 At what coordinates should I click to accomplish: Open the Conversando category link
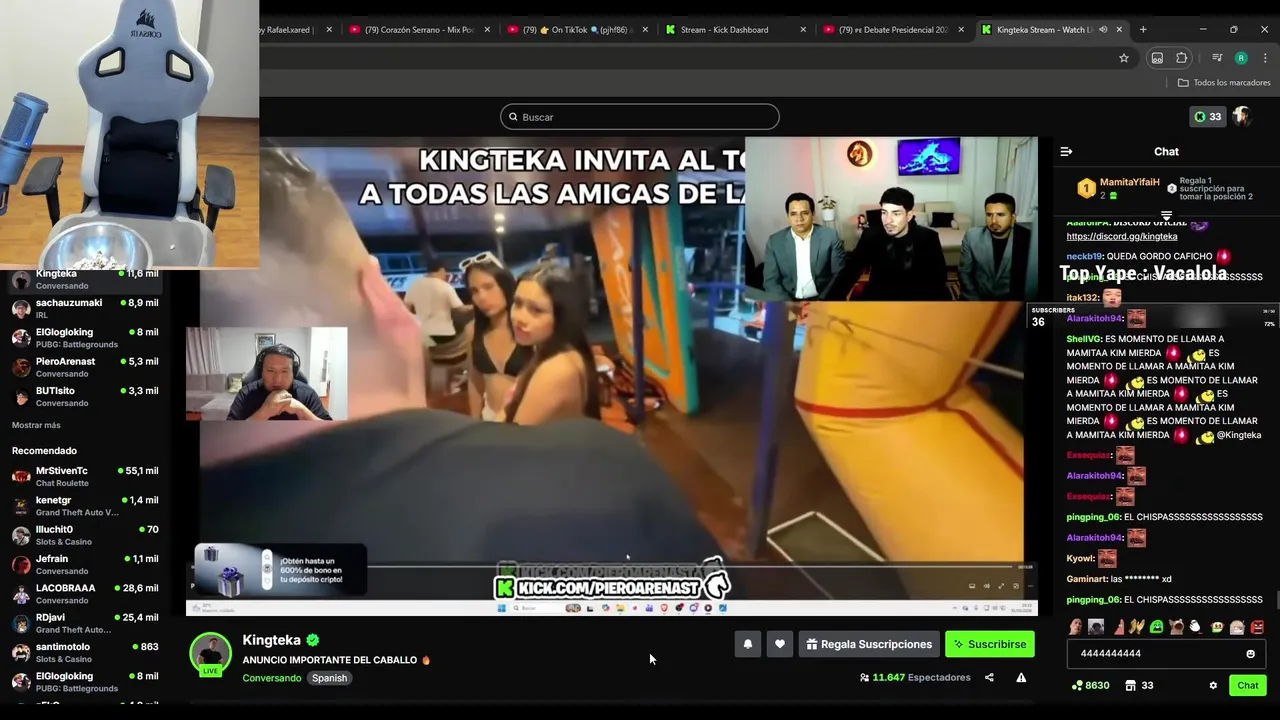tap(272, 678)
